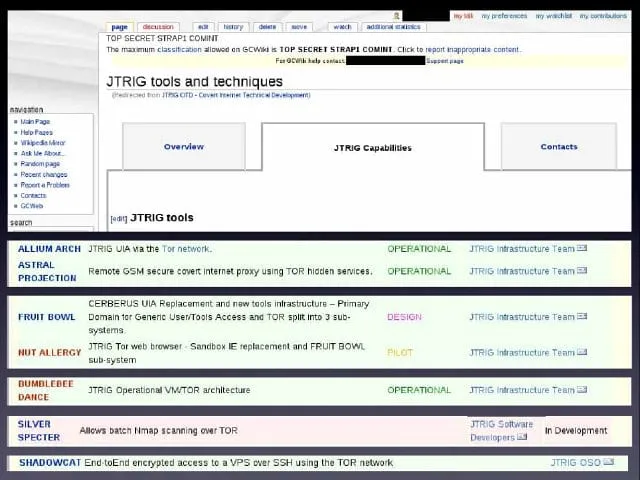The height and width of the screenshot is (480, 640).
Task: Open the page tab
Action: click(120, 27)
